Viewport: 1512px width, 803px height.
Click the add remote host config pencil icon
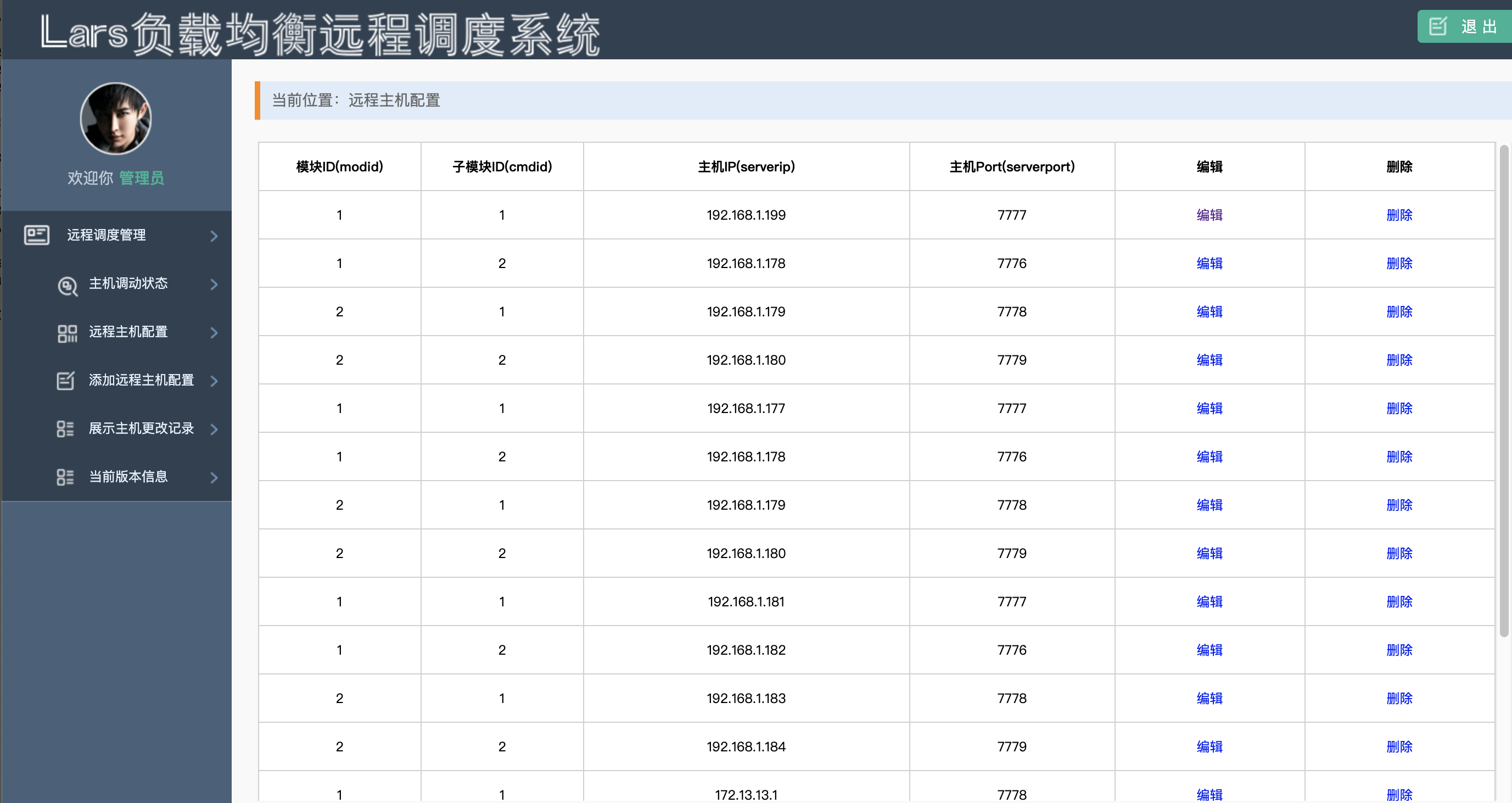point(65,381)
